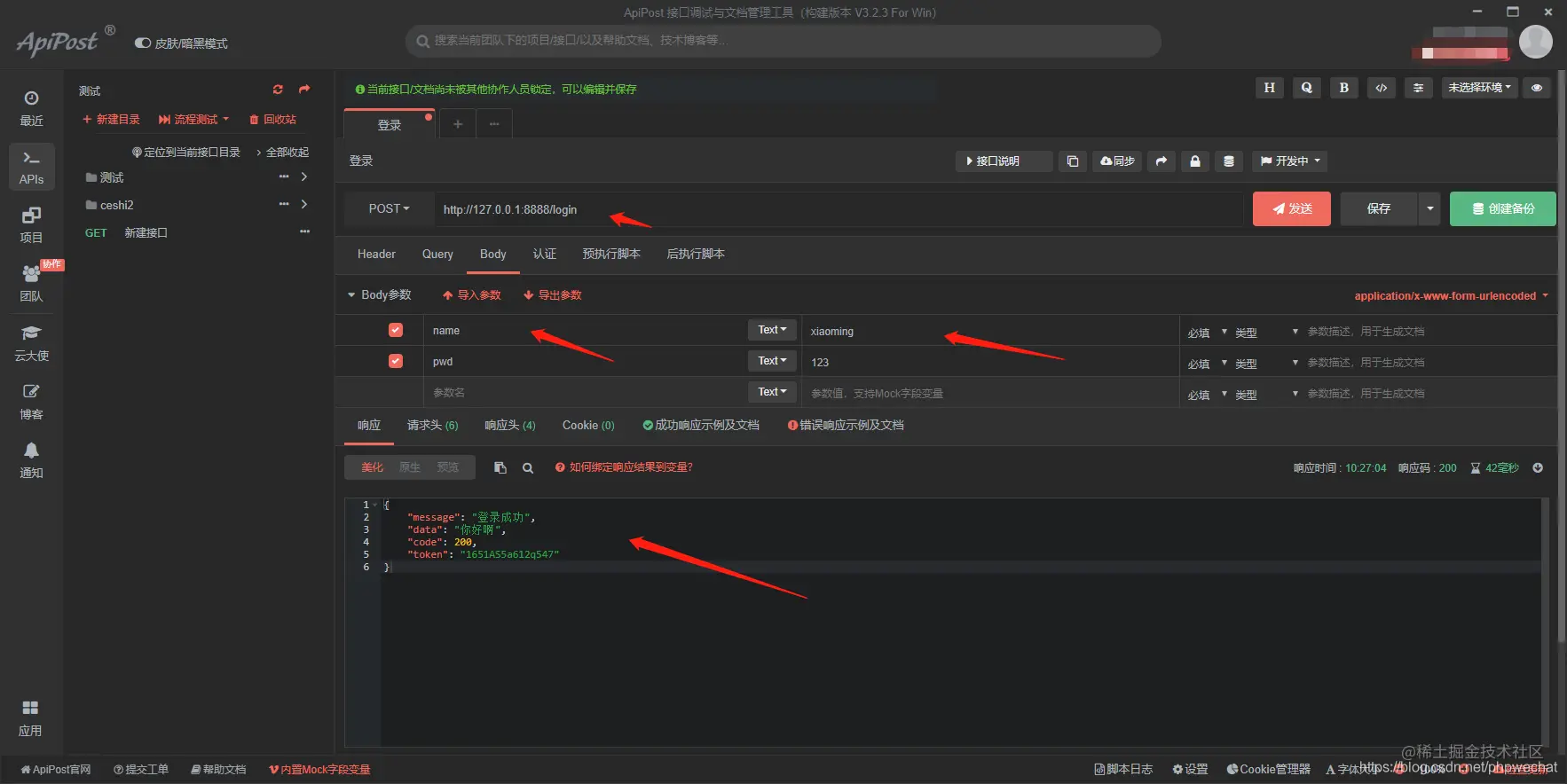Uncheck the pwd parameter checkbox

click(396, 361)
